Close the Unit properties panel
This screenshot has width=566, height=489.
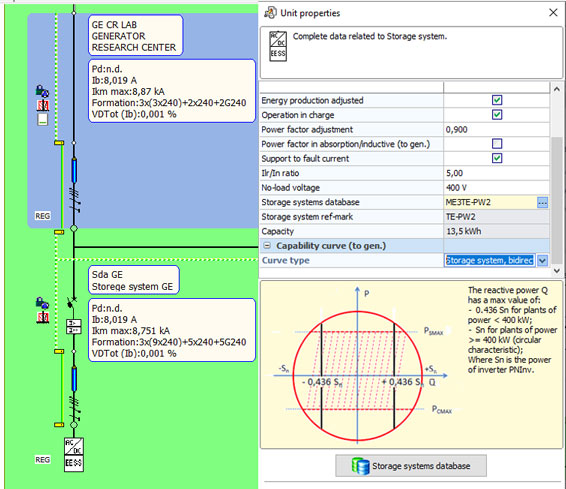553,13
